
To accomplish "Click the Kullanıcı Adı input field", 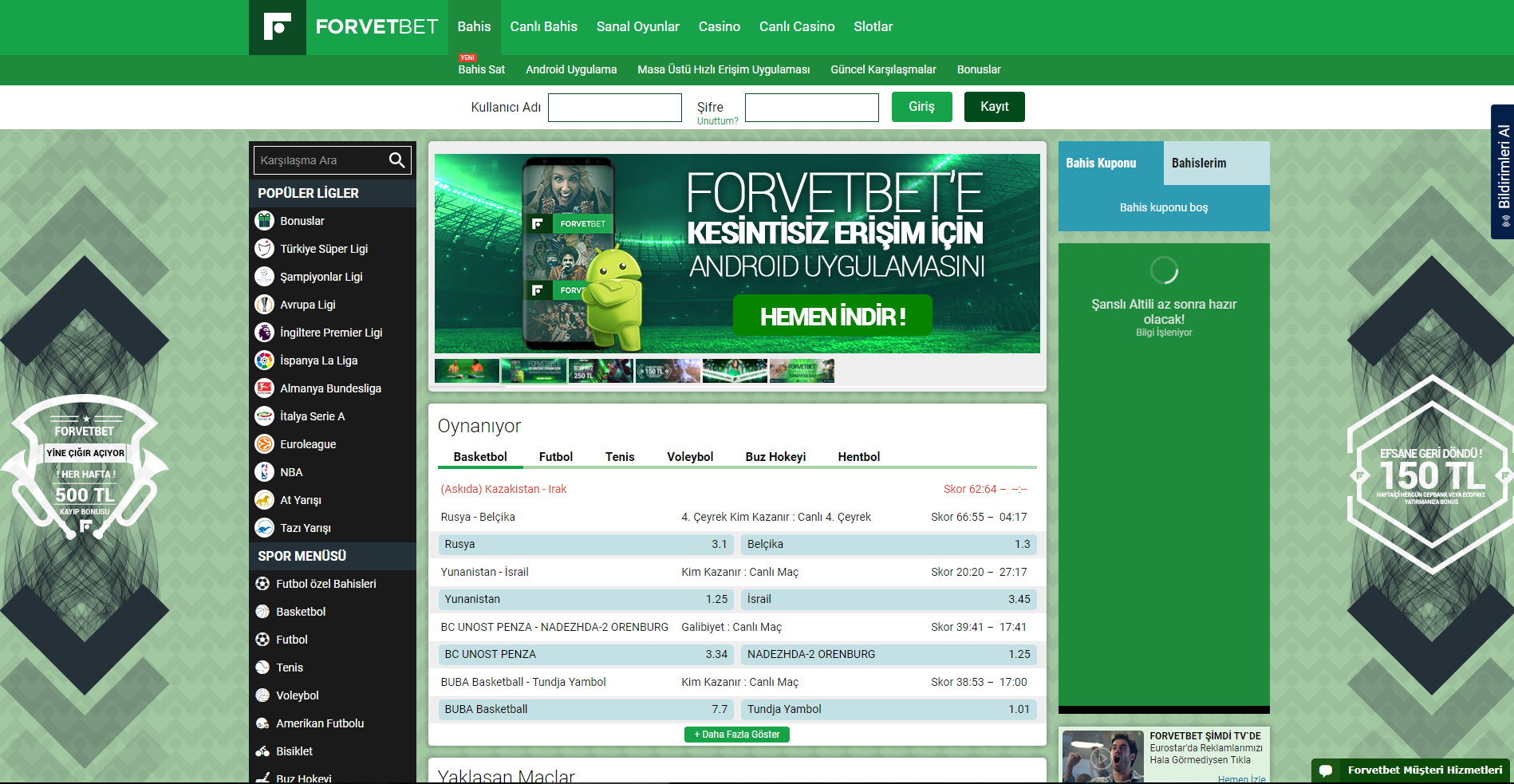I will coord(614,108).
